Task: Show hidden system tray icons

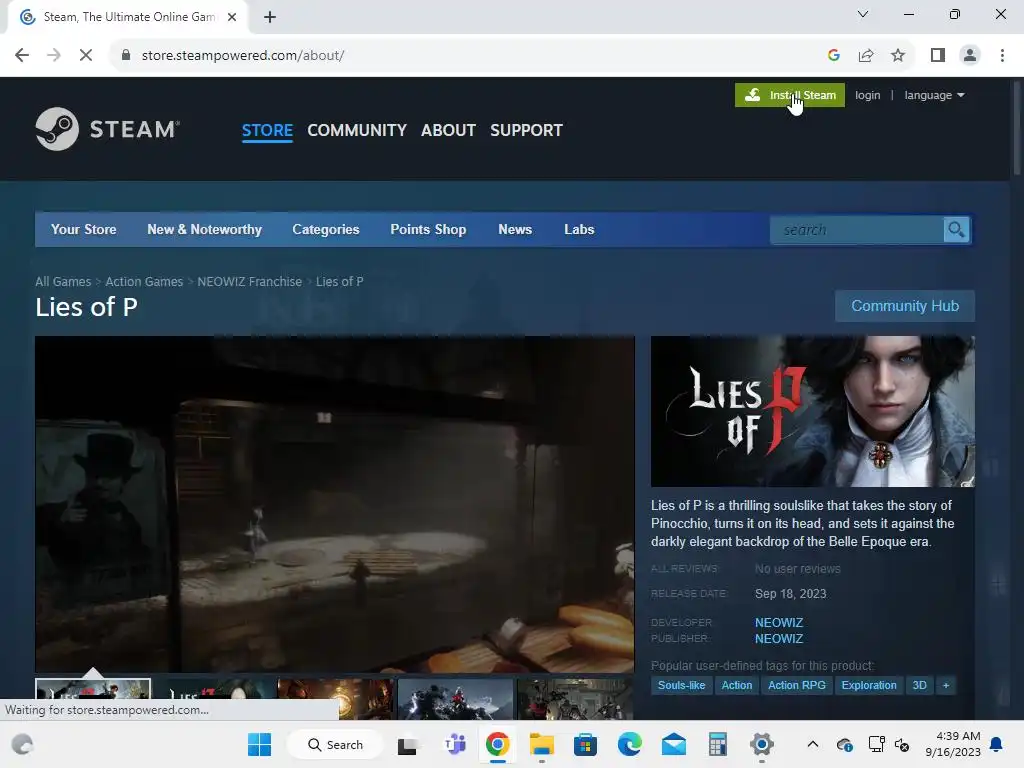Action: tap(812, 744)
